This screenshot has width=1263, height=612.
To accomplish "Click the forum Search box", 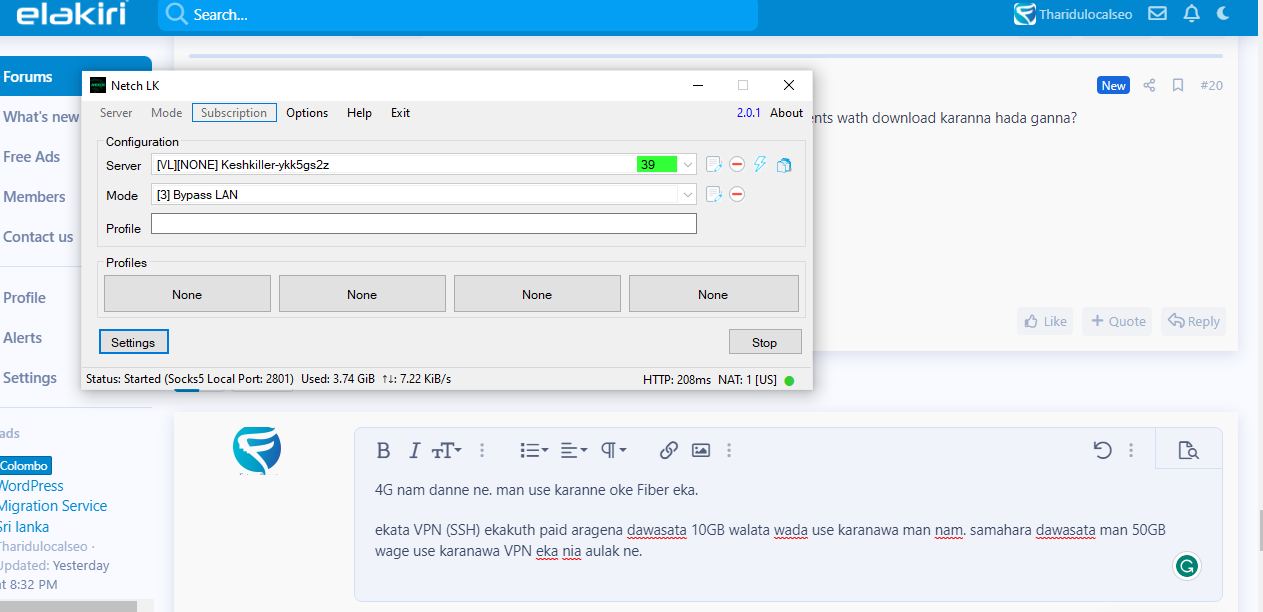I will pos(457,15).
